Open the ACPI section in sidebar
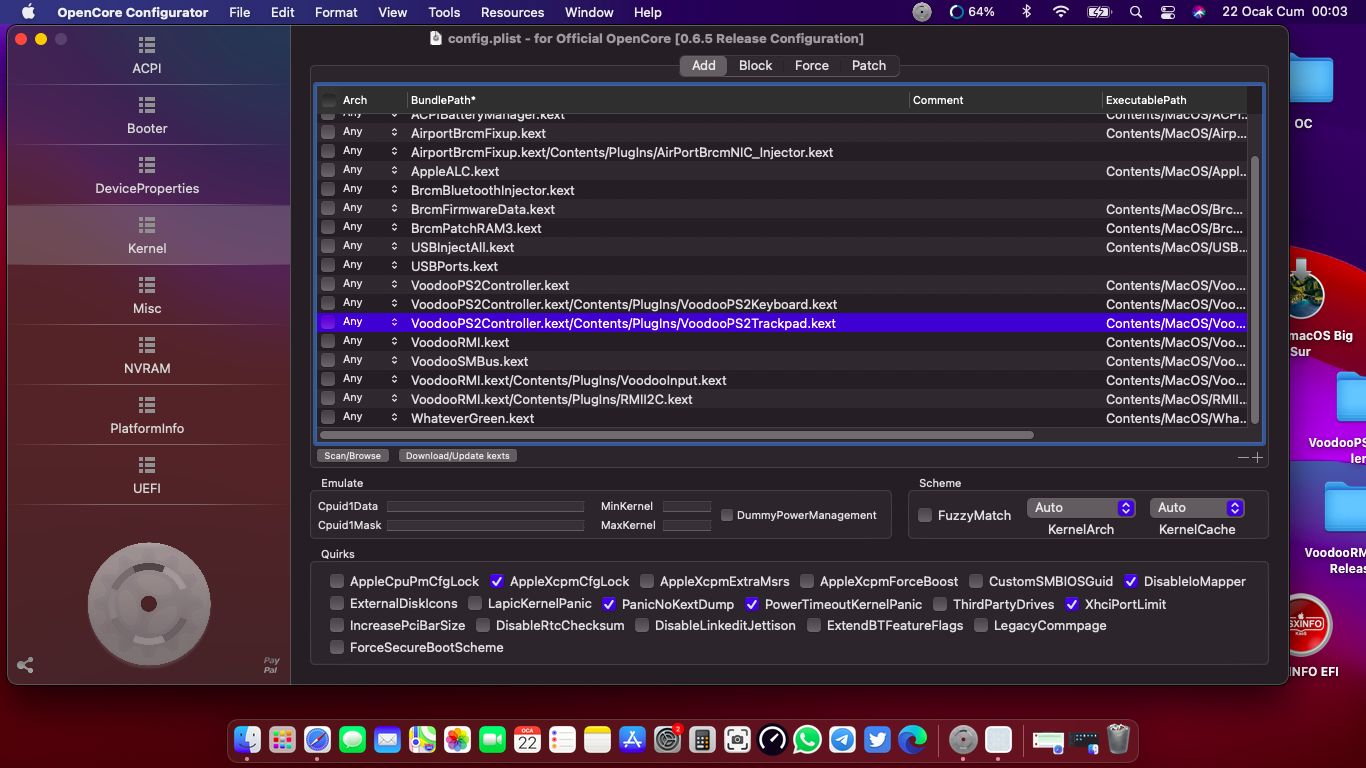The image size is (1366, 768). 147,55
